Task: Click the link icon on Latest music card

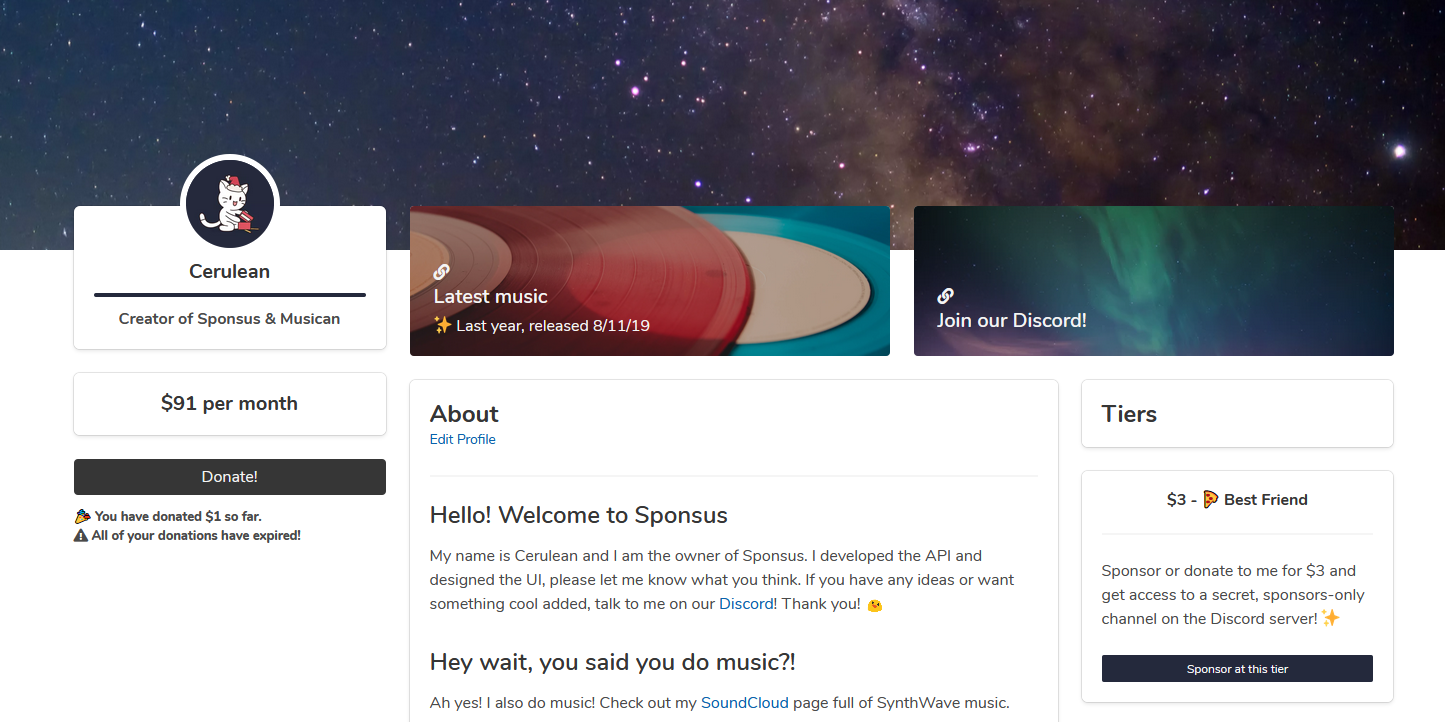Action: coord(441,271)
